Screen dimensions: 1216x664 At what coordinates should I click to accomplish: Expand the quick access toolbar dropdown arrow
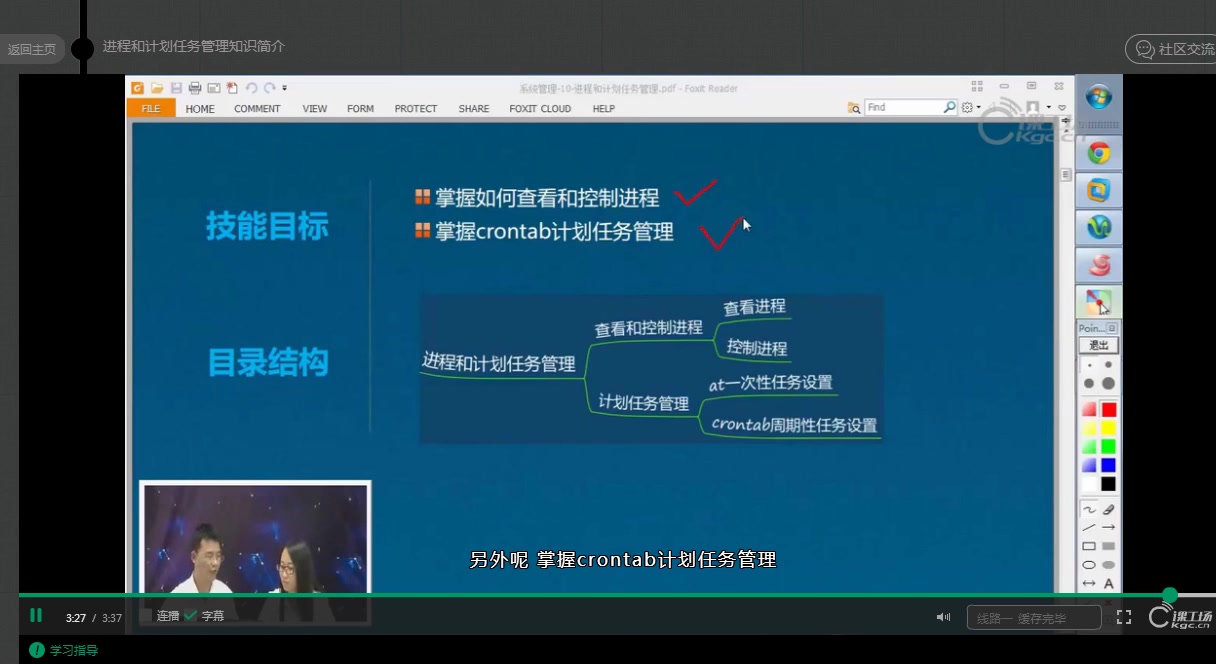click(x=284, y=88)
